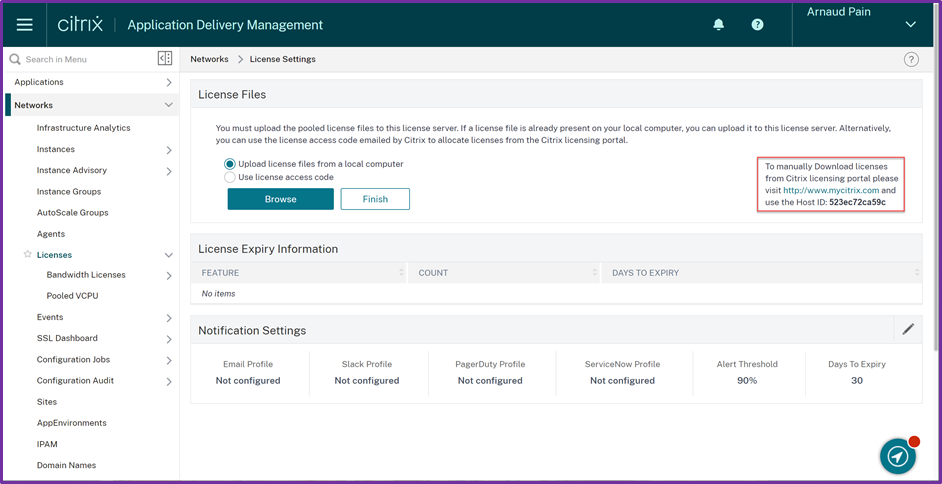The image size is (942, 484).
Task: Open help from header question mark icon
Action: click(x=757, y=25)
